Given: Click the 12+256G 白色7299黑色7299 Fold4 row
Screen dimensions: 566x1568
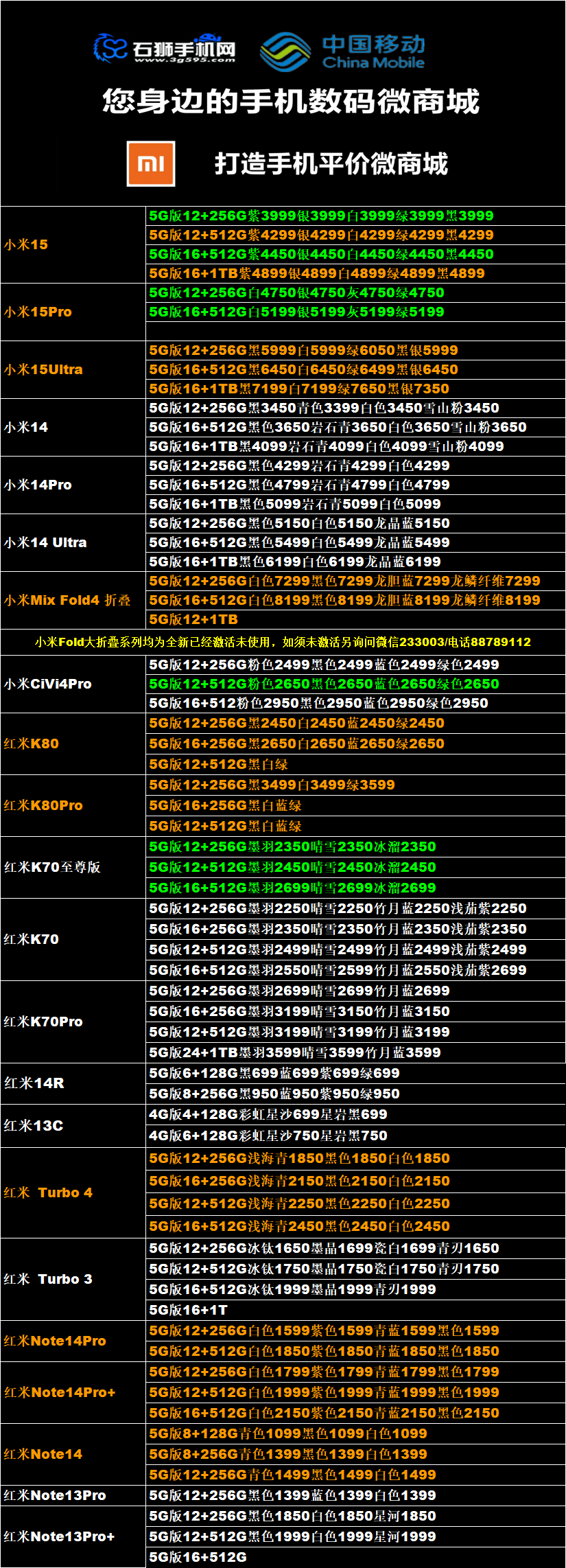Looking at the screenshot, I should click(356, 581).
